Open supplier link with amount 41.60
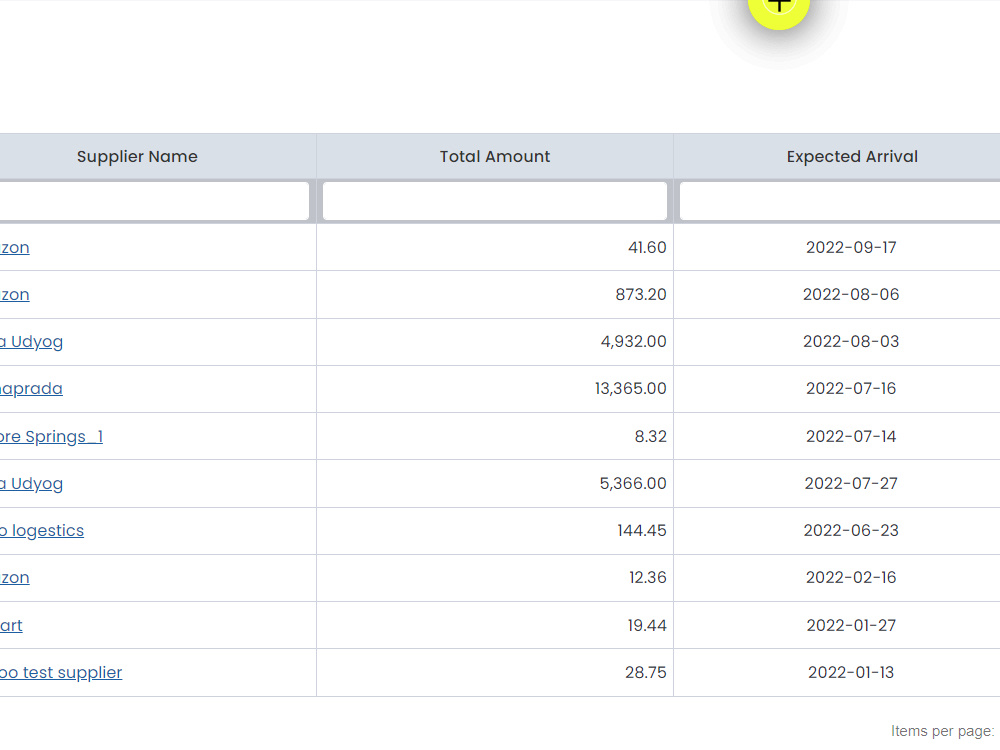 [15, 247]
